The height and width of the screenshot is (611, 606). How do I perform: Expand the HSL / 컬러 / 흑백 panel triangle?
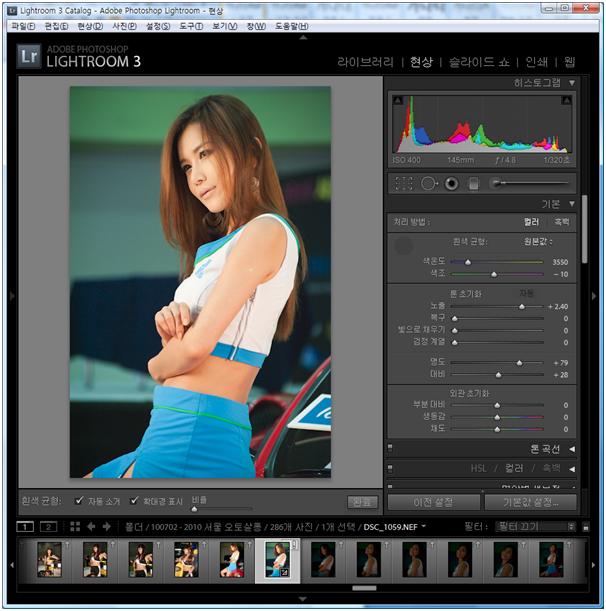[x=572, y=469]
